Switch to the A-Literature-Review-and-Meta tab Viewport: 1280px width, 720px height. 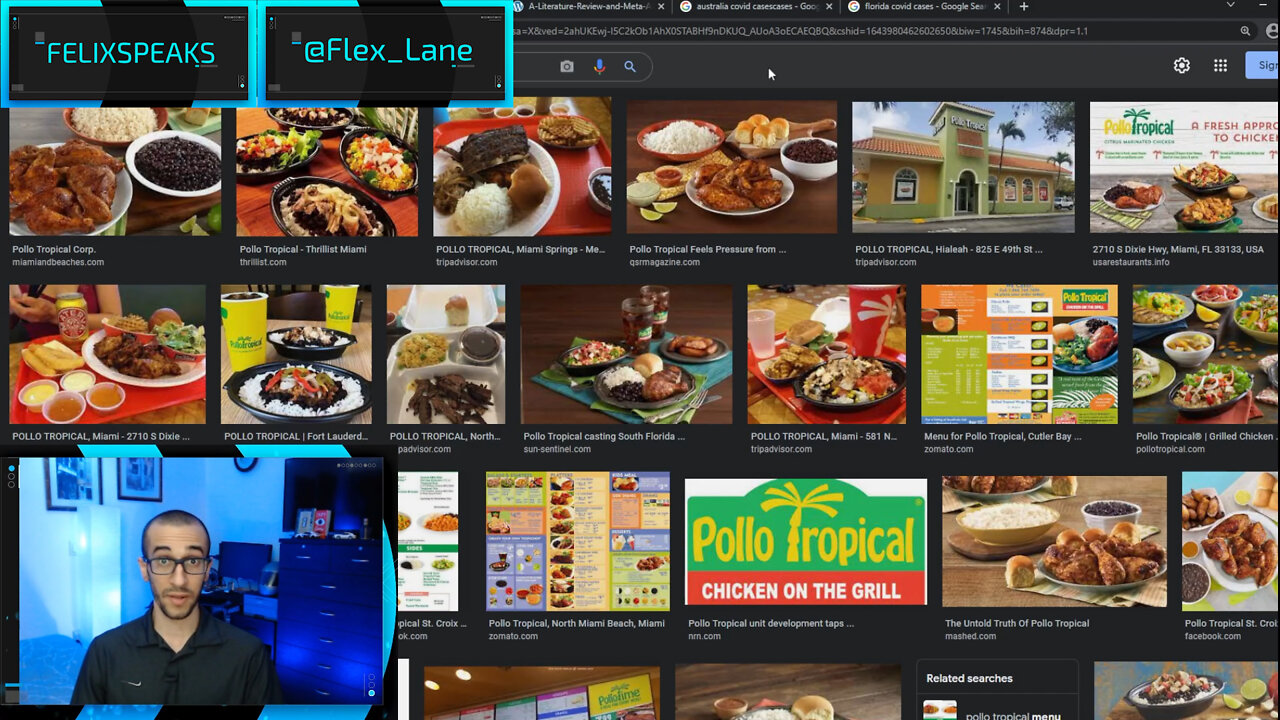click(589, 7)
